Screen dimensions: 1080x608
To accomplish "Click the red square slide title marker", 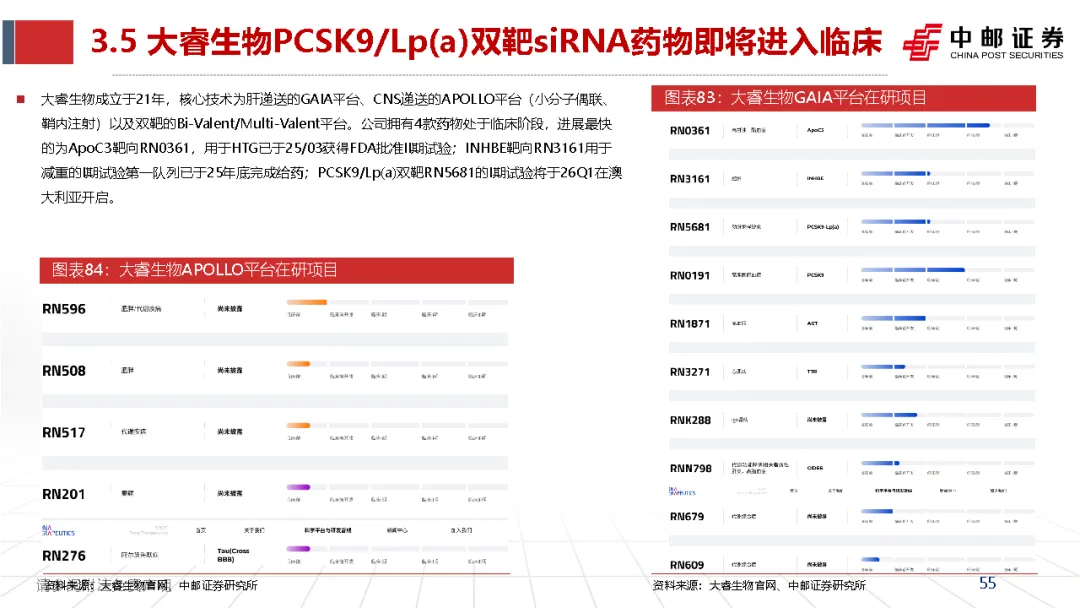I will tap(43, 42).
